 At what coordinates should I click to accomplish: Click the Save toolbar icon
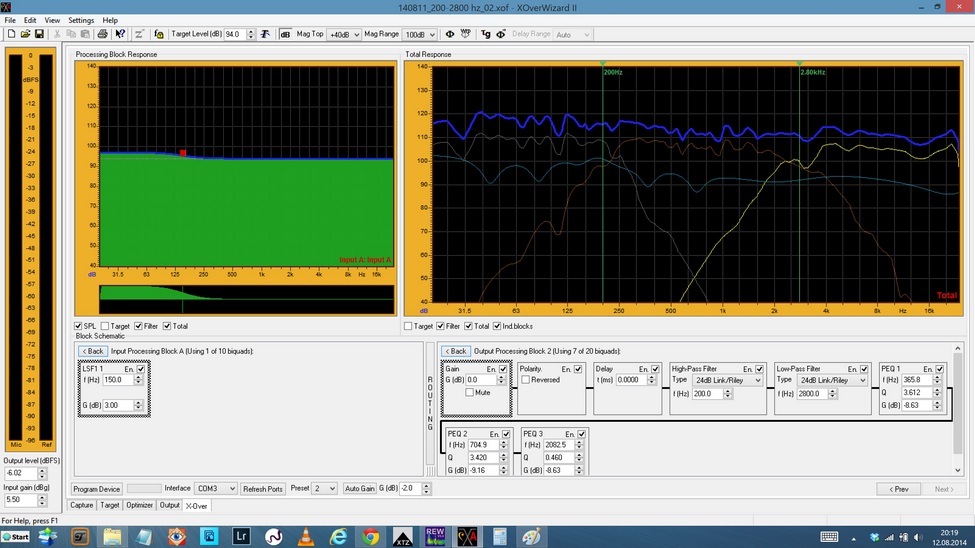(x=39, y=34)
